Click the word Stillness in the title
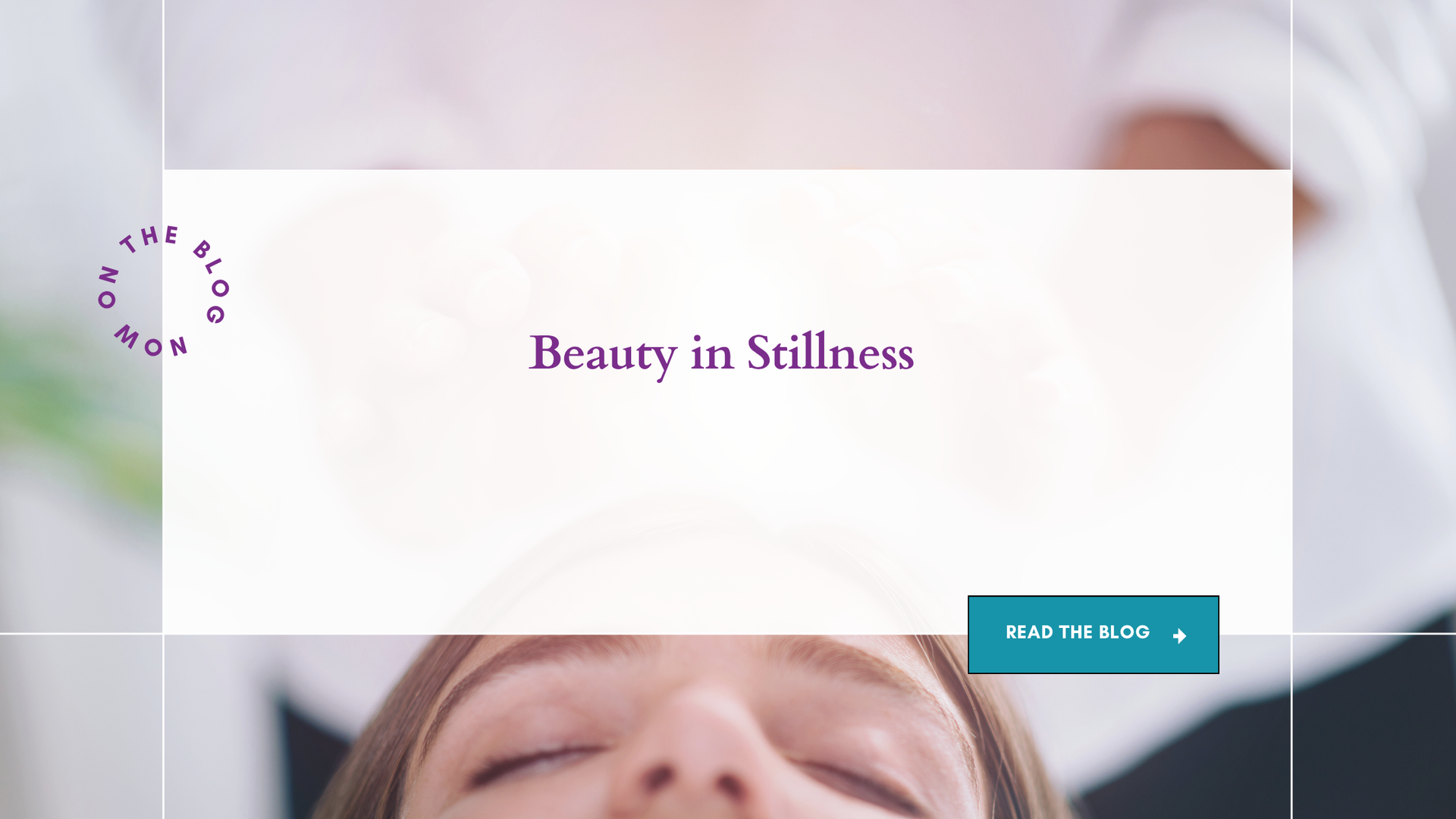This screenshot has width=1456, height=819. pyautogui.click(x=830, y=352)
